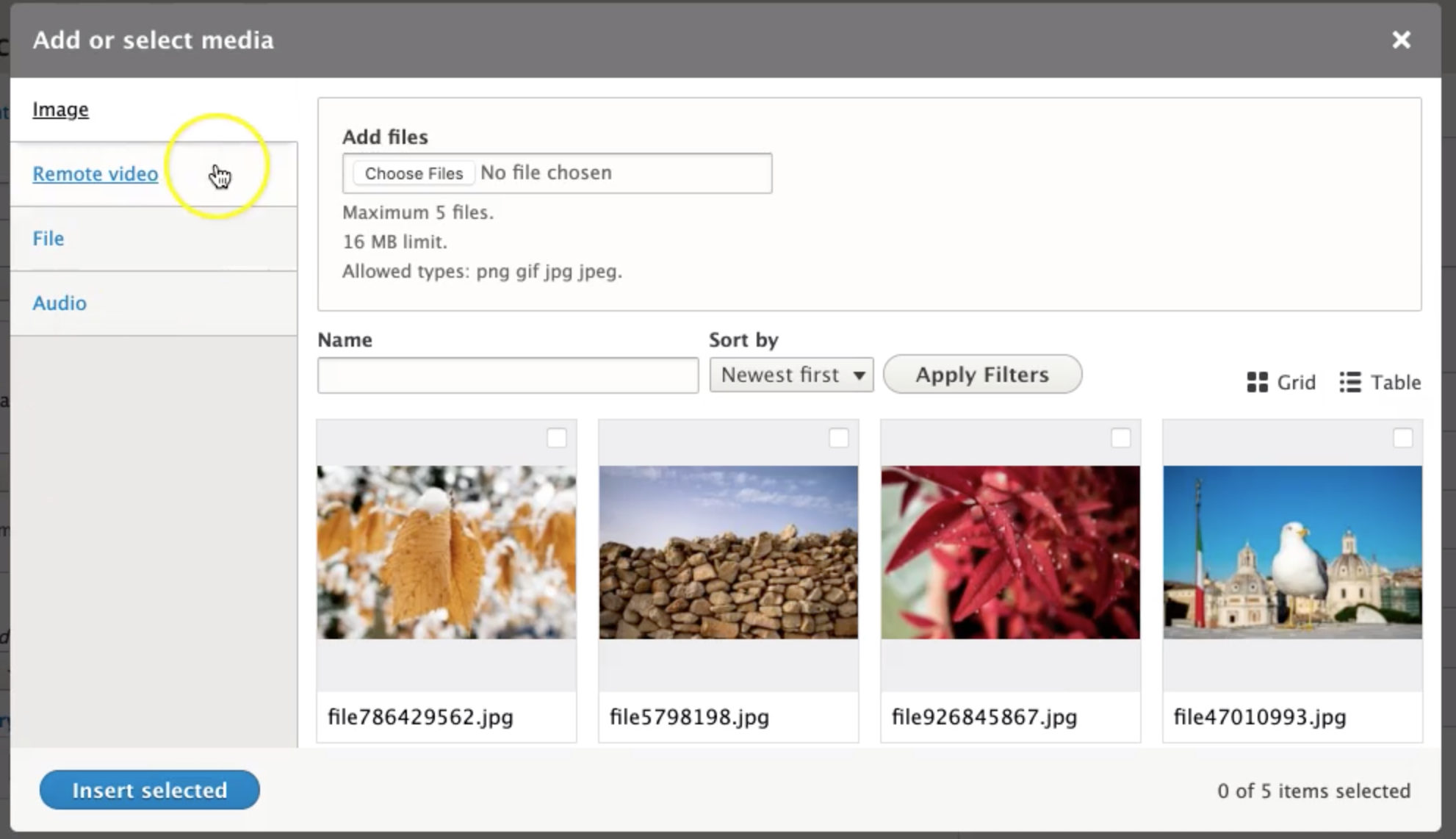The image size is (1456, 839).
Task: Open the Image media type tab
Action: pos(60,109)
